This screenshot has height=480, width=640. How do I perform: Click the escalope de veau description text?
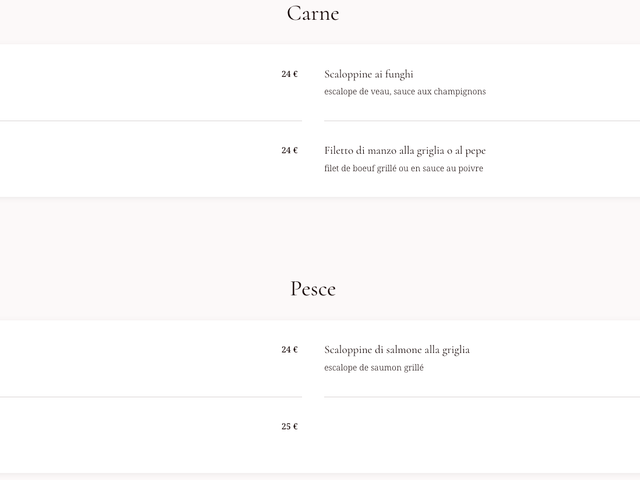(x=405, y=92)
